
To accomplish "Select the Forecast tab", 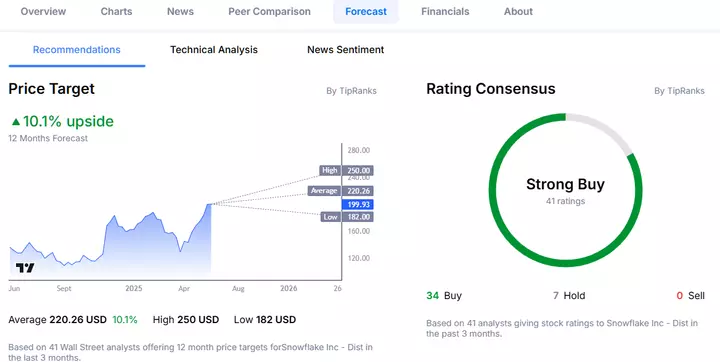I will pyautogui.click(x=366, y=11).
